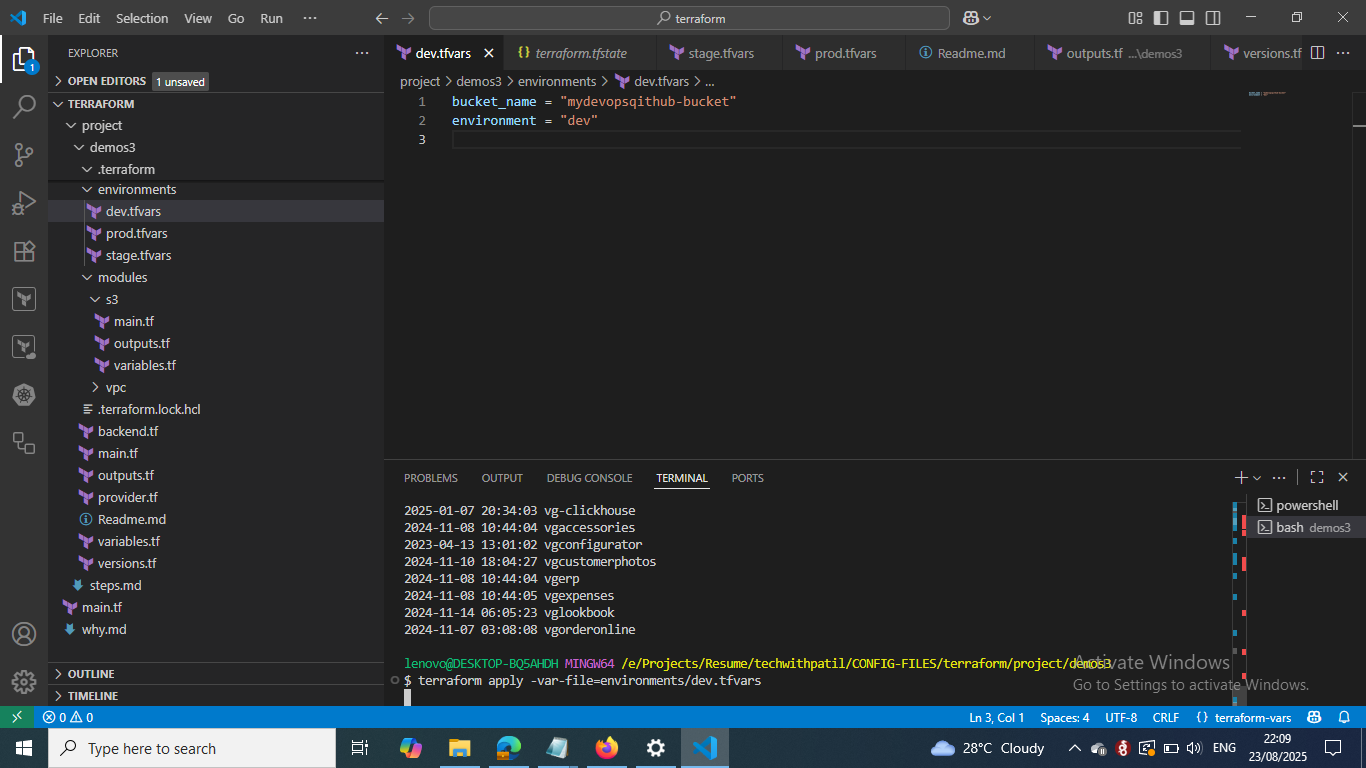Collapse the environments folder
This screenshot has width=1366, height=768.
tap(136, 189)
